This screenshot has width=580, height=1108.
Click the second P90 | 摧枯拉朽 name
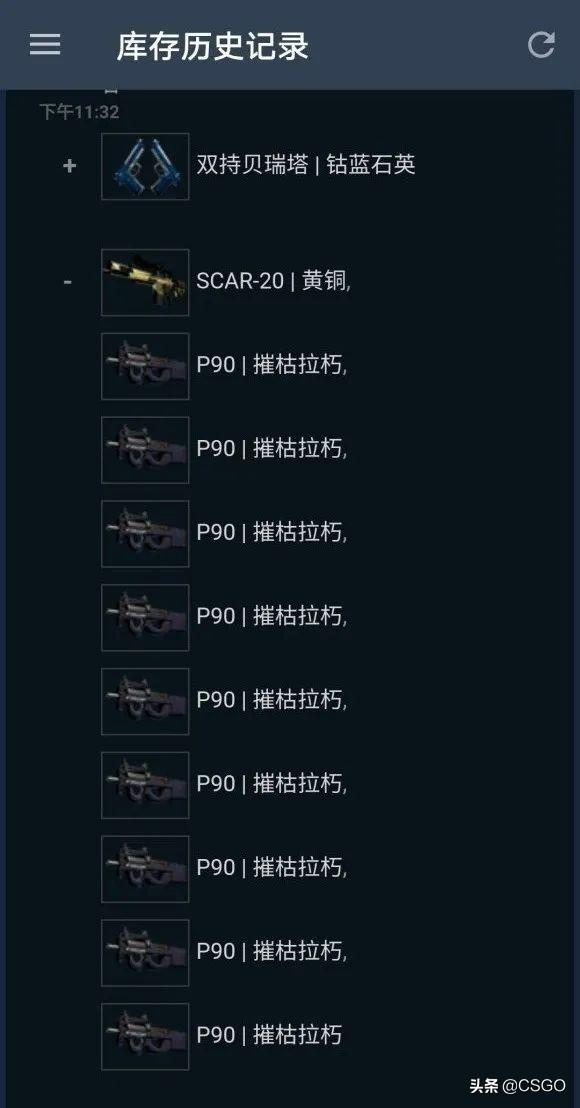271,449
